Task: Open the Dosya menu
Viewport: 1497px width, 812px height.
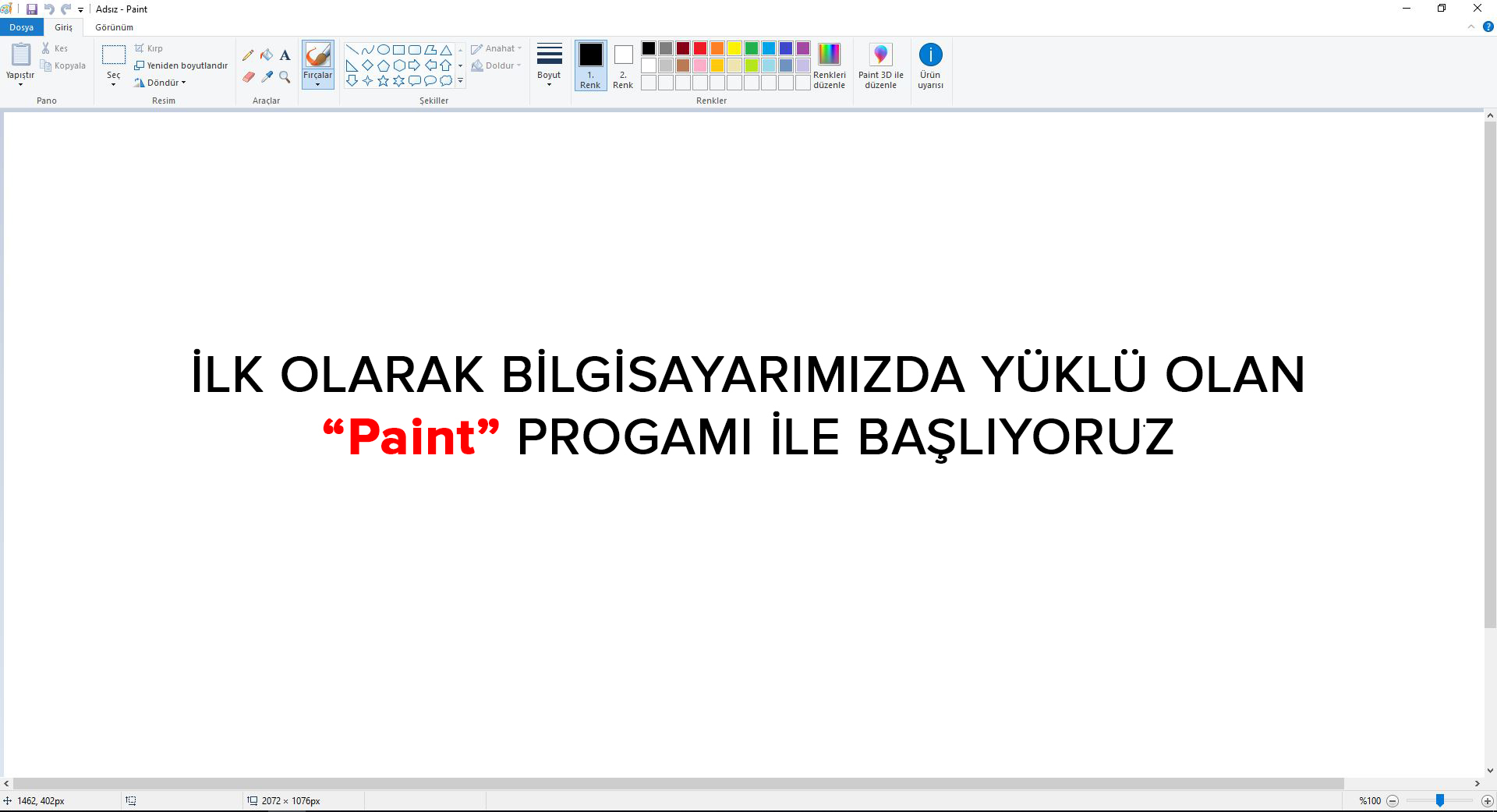Action: 22,27
